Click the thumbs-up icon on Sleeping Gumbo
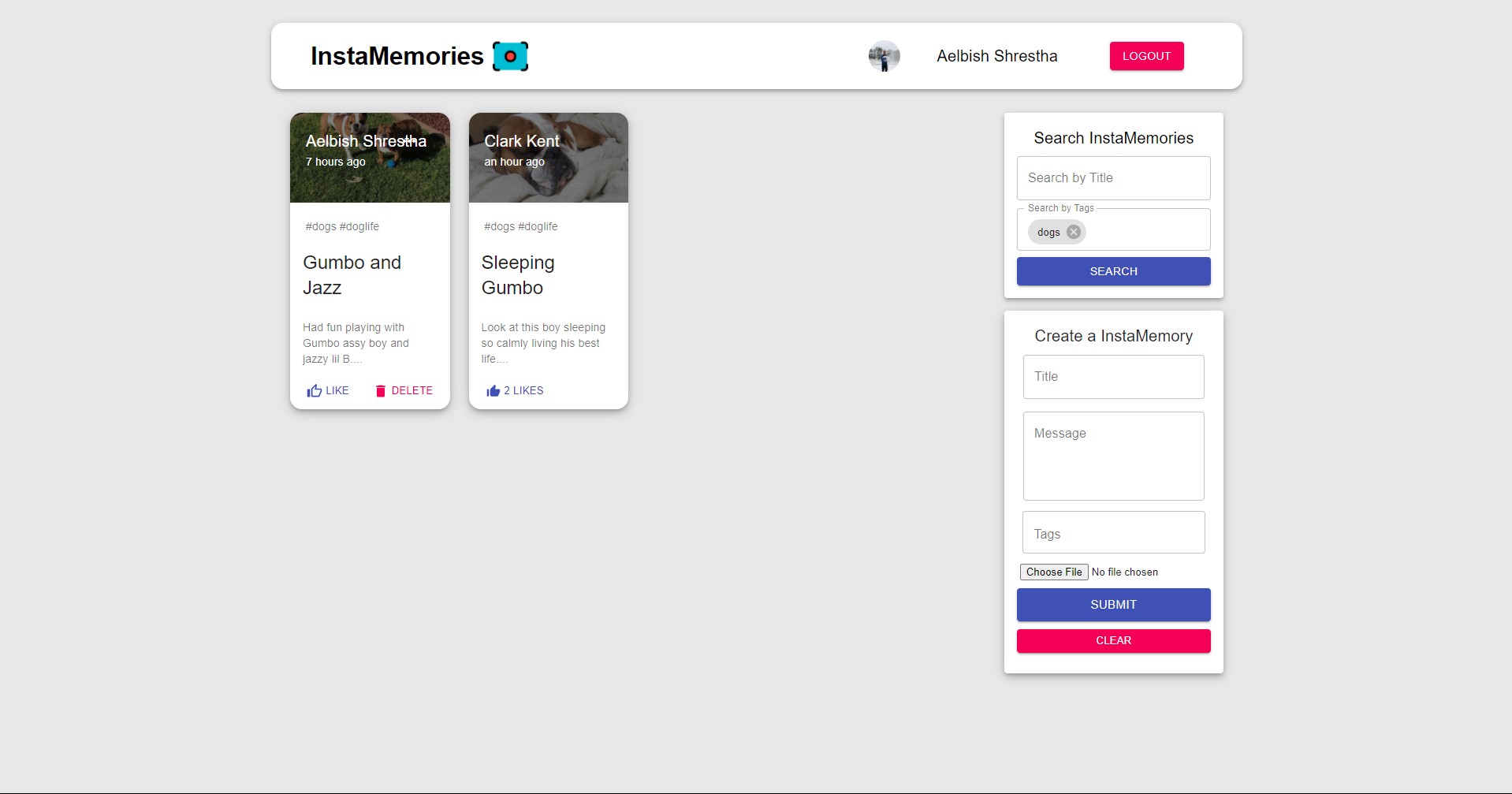The image size is (1512, 794). (x=493, y=390)
